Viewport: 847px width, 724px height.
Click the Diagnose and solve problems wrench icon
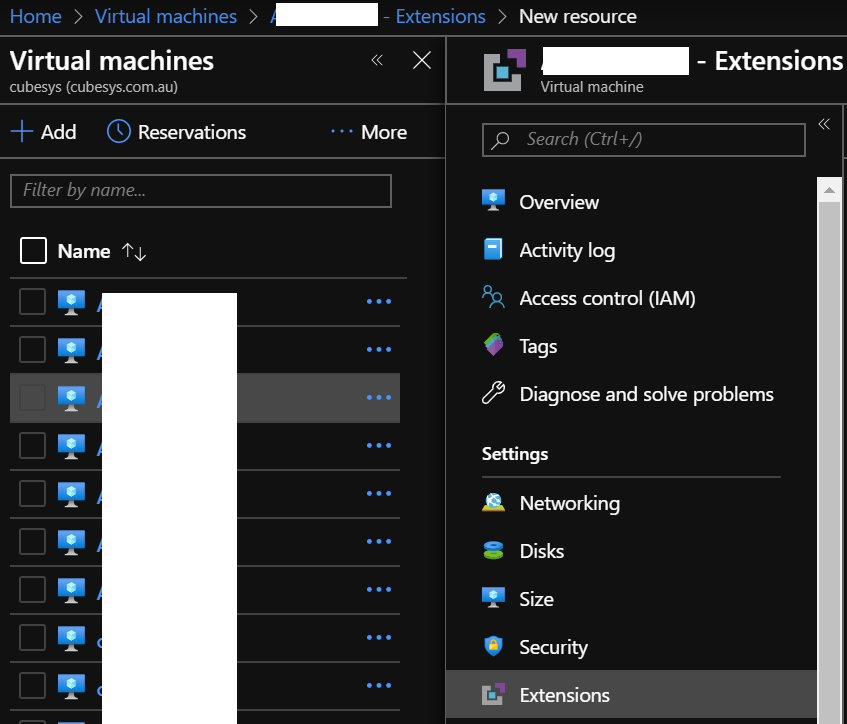click(493, 394)
